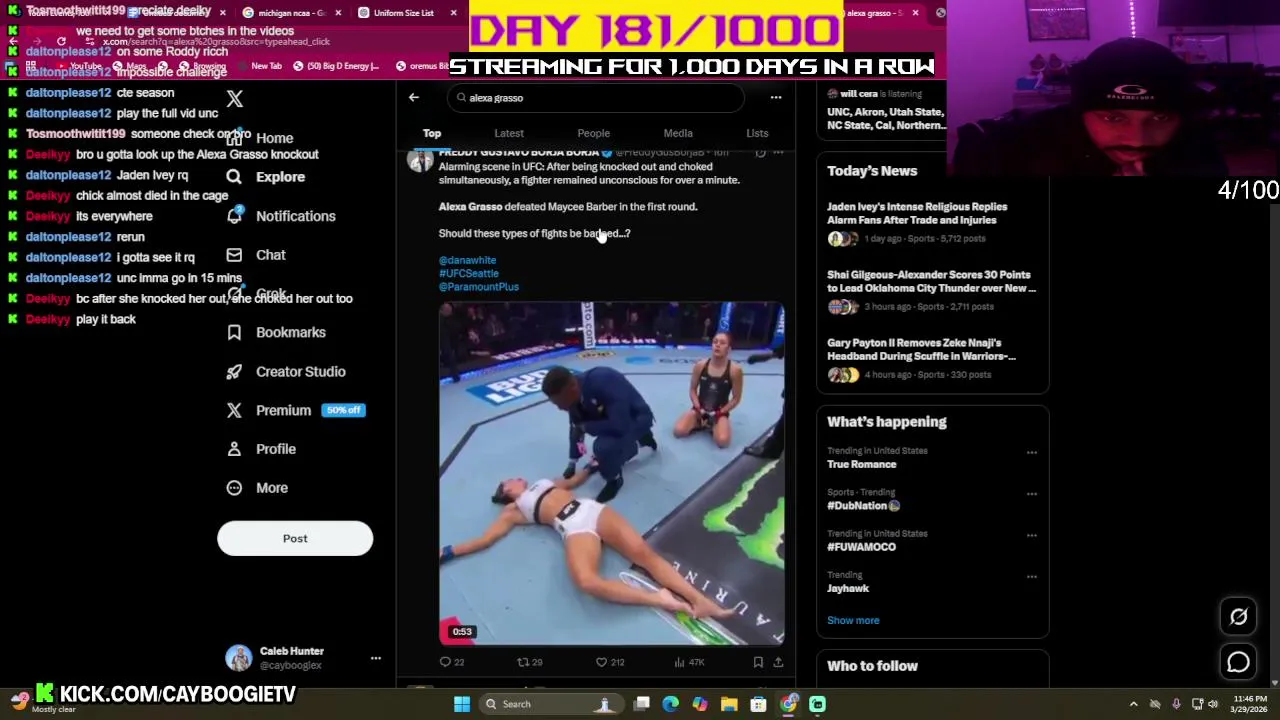
Task: Open #FUWAMOCO trending topic
Action: coord(861,547)
